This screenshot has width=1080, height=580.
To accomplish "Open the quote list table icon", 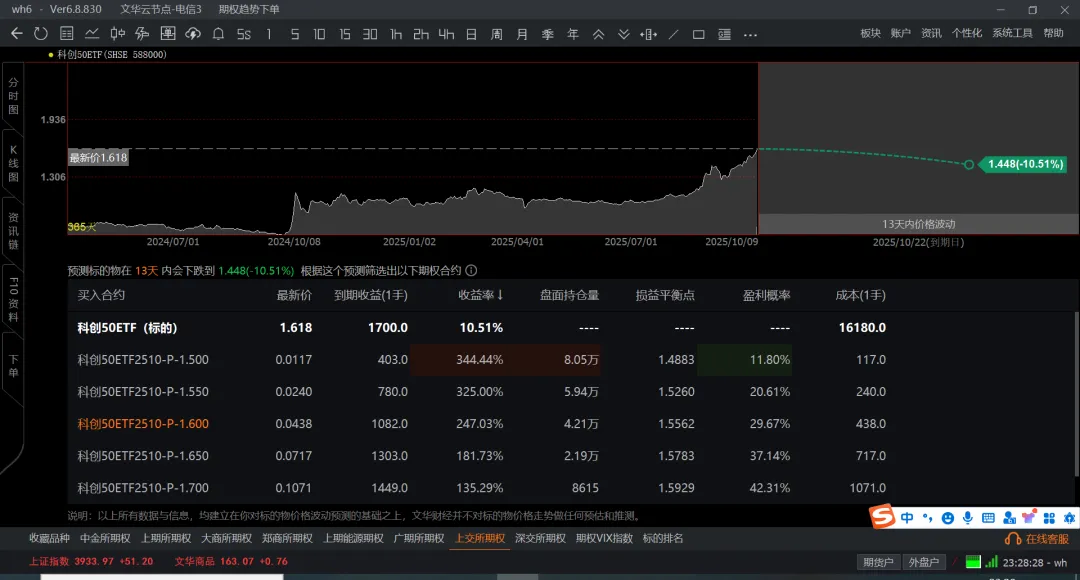I will pos(67,34).
